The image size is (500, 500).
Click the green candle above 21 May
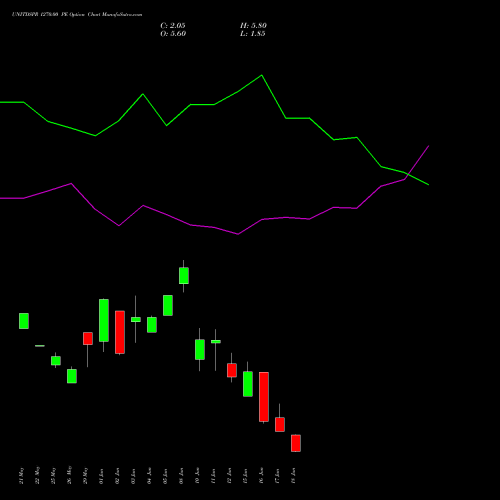click(24, 321)
